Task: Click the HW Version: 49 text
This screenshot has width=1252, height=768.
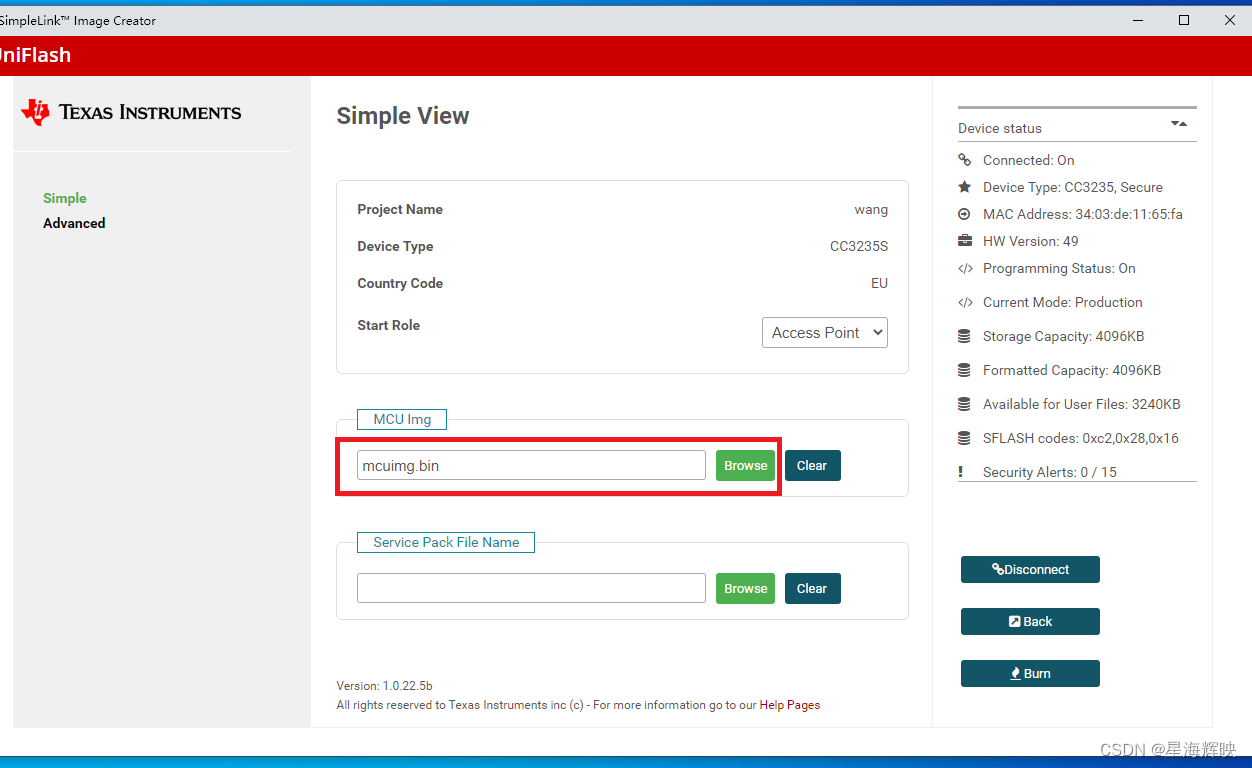Action: click(x=1031, y=241)
